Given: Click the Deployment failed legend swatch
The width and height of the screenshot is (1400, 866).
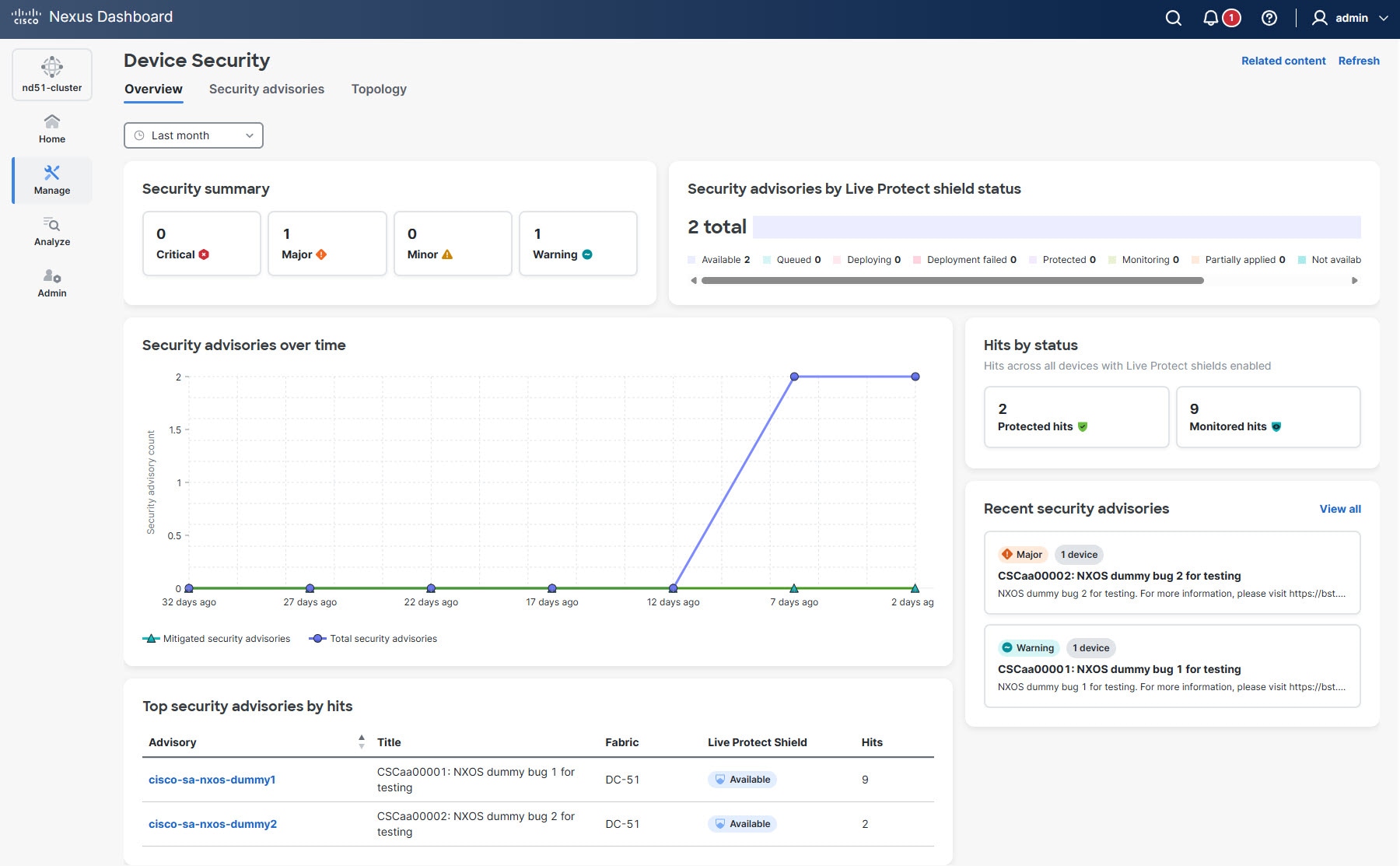Looking at the screenshot, I should pyautogui.click(x=917, y=260).
